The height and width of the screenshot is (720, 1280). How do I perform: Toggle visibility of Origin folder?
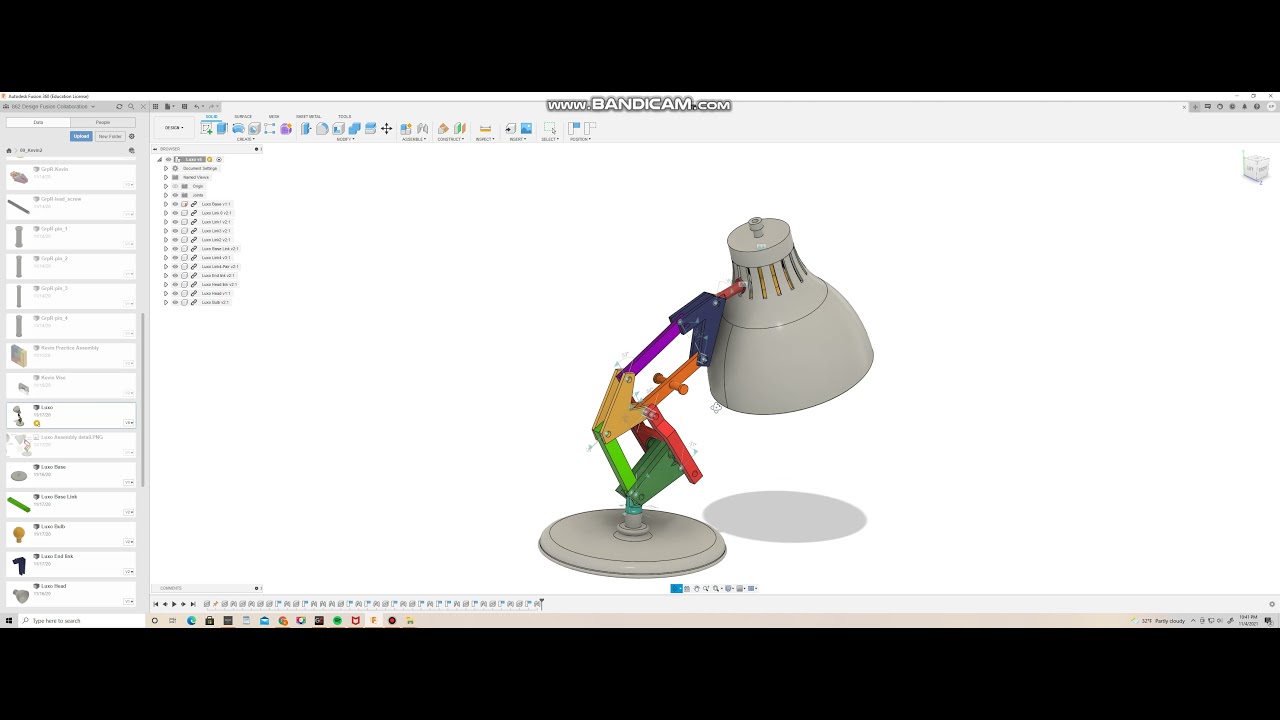(x=175, y=186)
